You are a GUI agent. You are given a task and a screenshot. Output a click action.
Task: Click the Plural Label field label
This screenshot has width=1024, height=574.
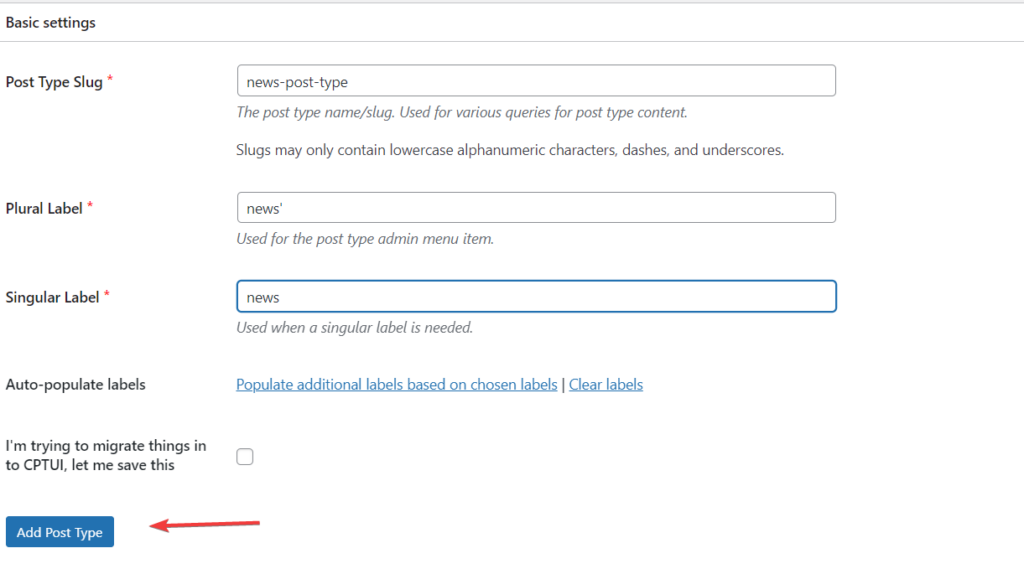[x=44, y=208]
